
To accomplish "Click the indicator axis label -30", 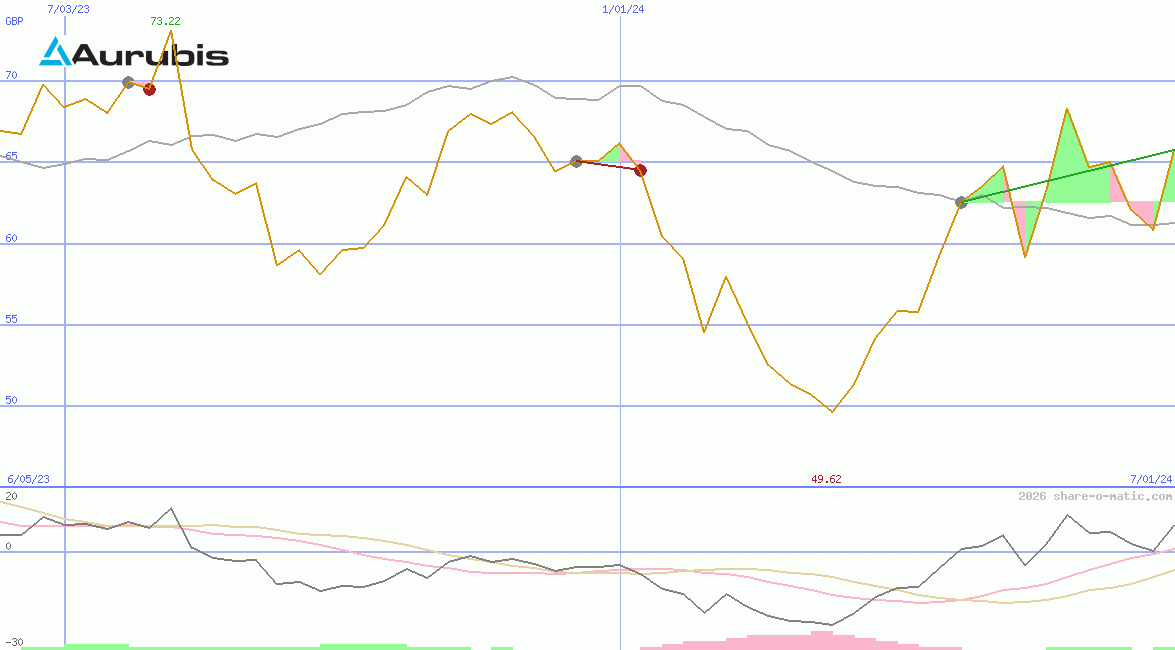I will click(x=13, y=643).
